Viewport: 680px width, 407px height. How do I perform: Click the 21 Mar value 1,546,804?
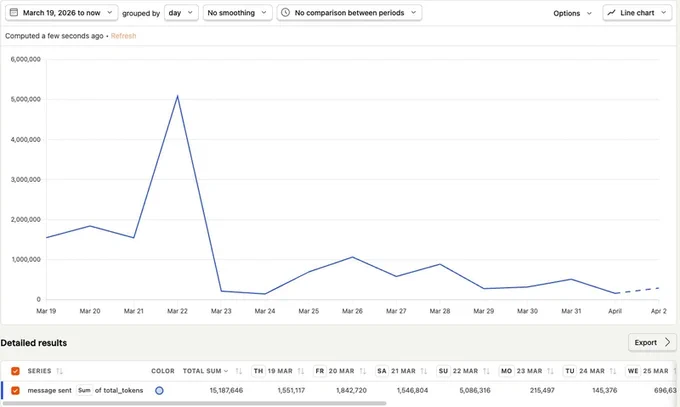(412, 391)
